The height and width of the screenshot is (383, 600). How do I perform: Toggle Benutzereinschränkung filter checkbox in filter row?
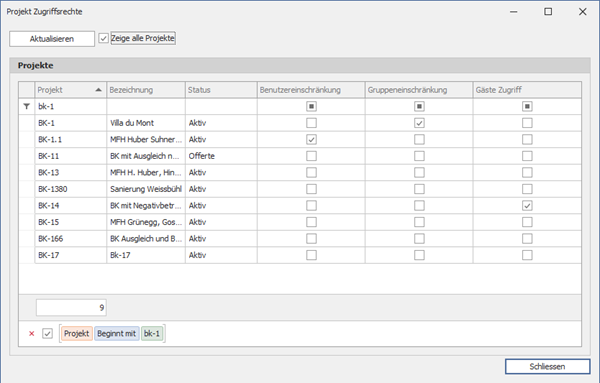311,106
